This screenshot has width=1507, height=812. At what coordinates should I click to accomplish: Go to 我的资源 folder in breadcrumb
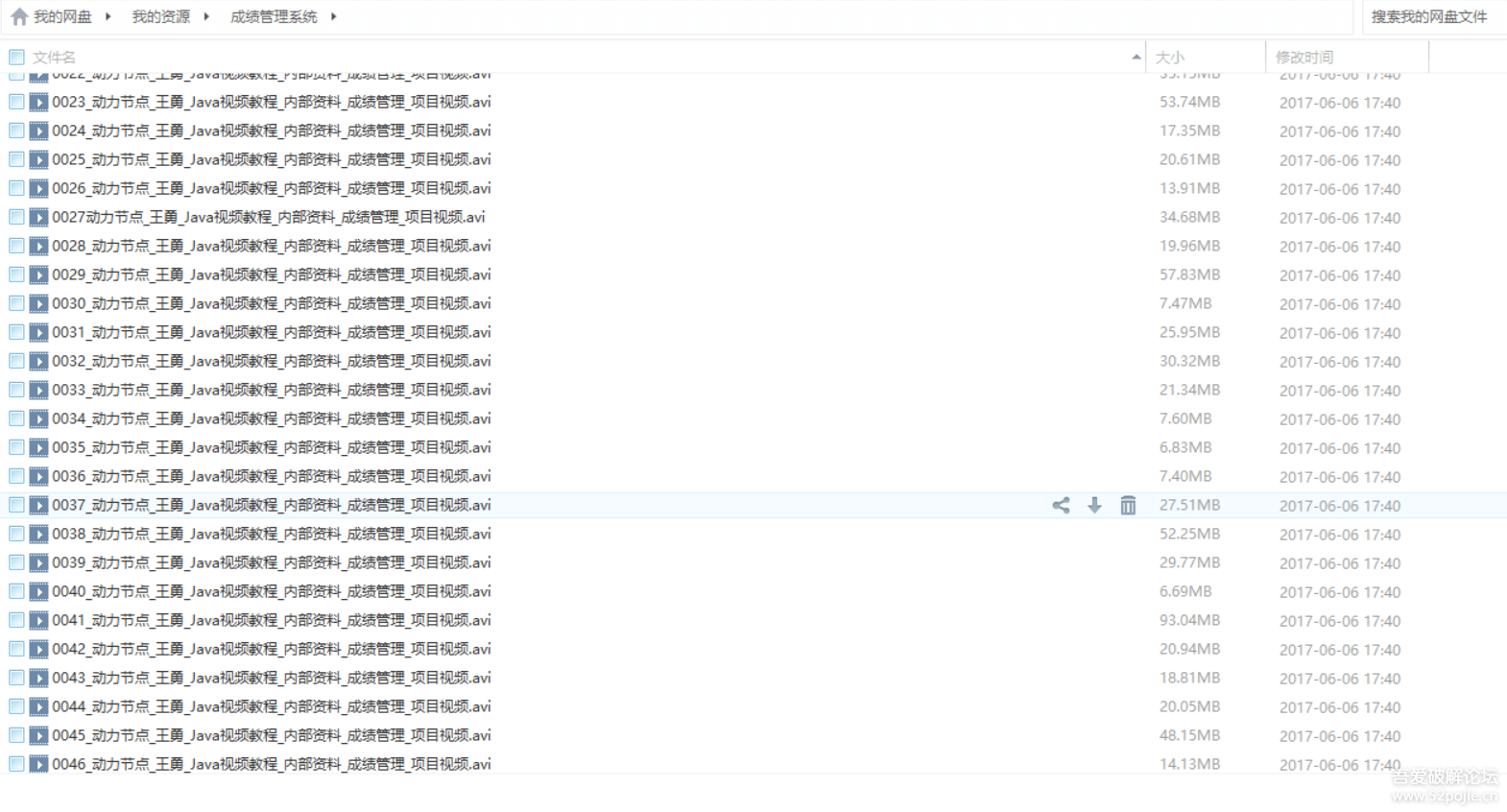point(160,16)
